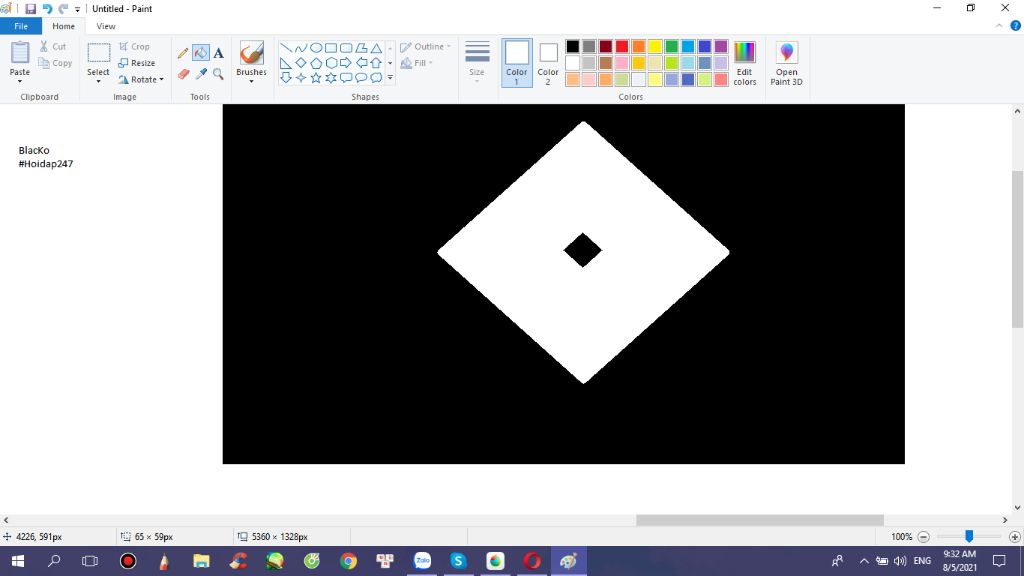Click the Resize button

point(137,63)
